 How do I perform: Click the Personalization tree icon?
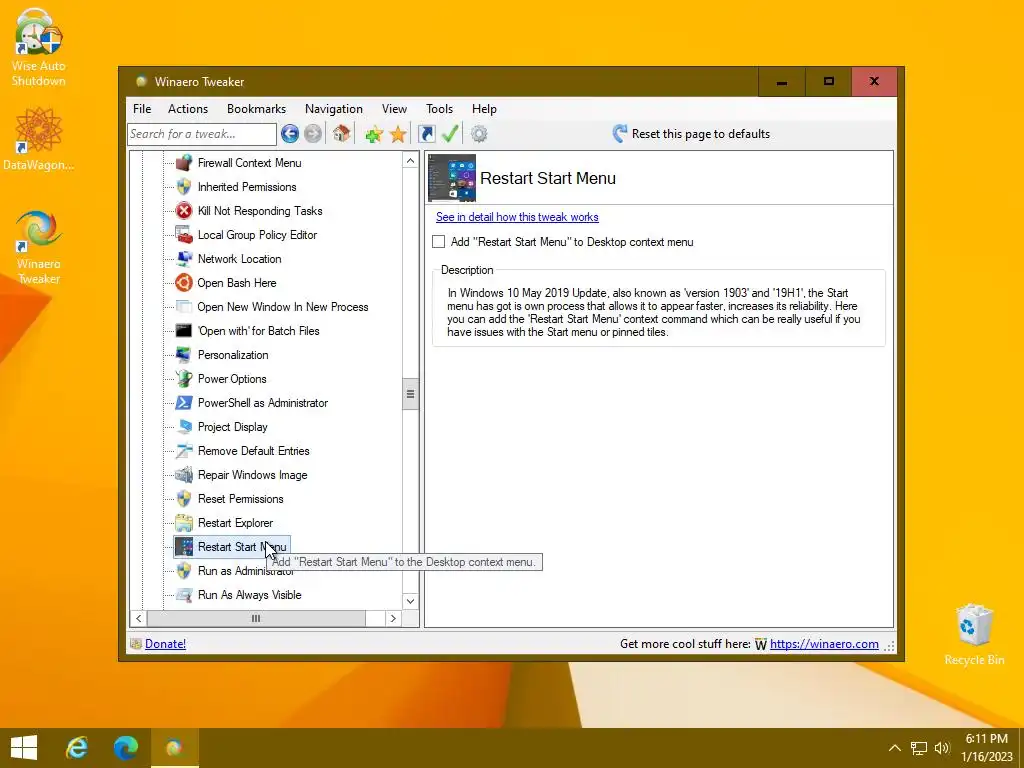click(184, 355)
